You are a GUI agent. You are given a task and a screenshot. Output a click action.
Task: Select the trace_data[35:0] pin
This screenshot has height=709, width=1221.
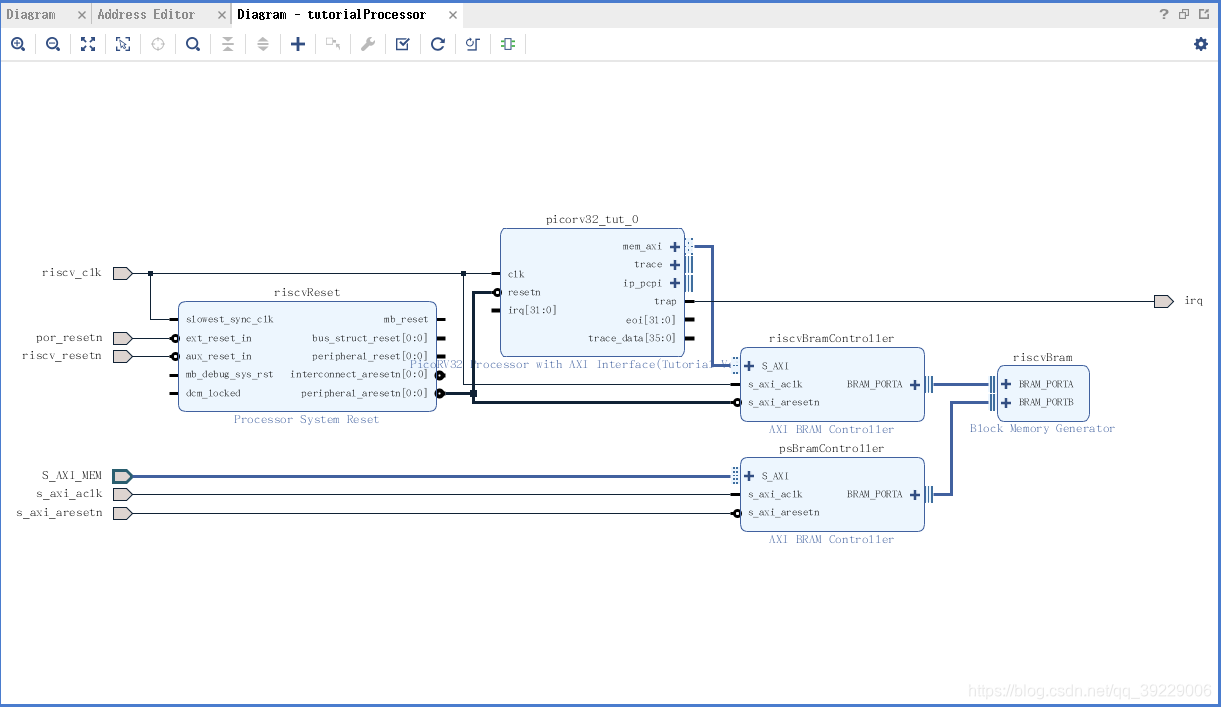(x=632, y=338)
